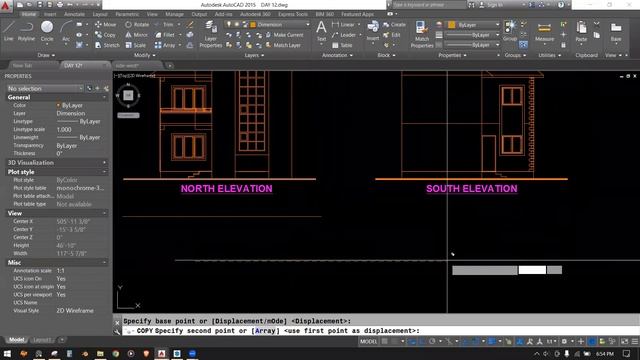Viewport: 640px width, 360px height.
Task: Click the Mirror tool
Action: (x=136, y=35)
